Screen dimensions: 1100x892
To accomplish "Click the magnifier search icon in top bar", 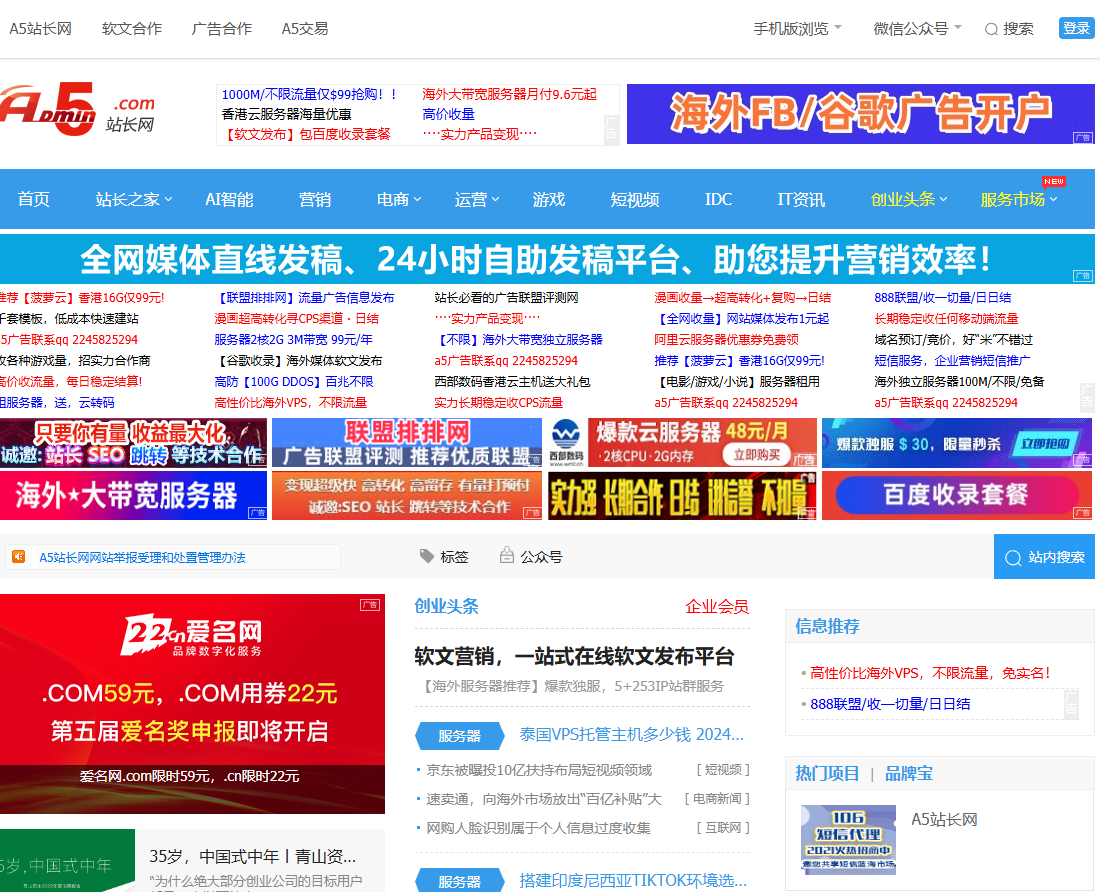I will 991,29.
